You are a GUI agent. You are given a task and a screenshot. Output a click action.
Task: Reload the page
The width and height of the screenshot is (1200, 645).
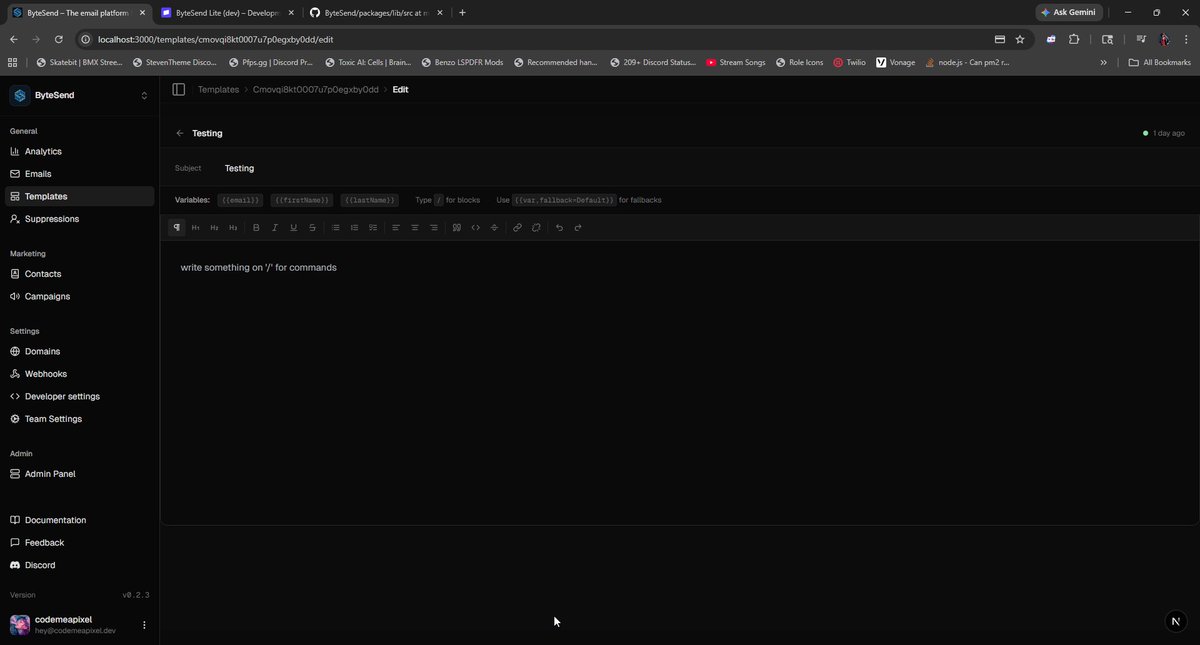coord(59,39)
